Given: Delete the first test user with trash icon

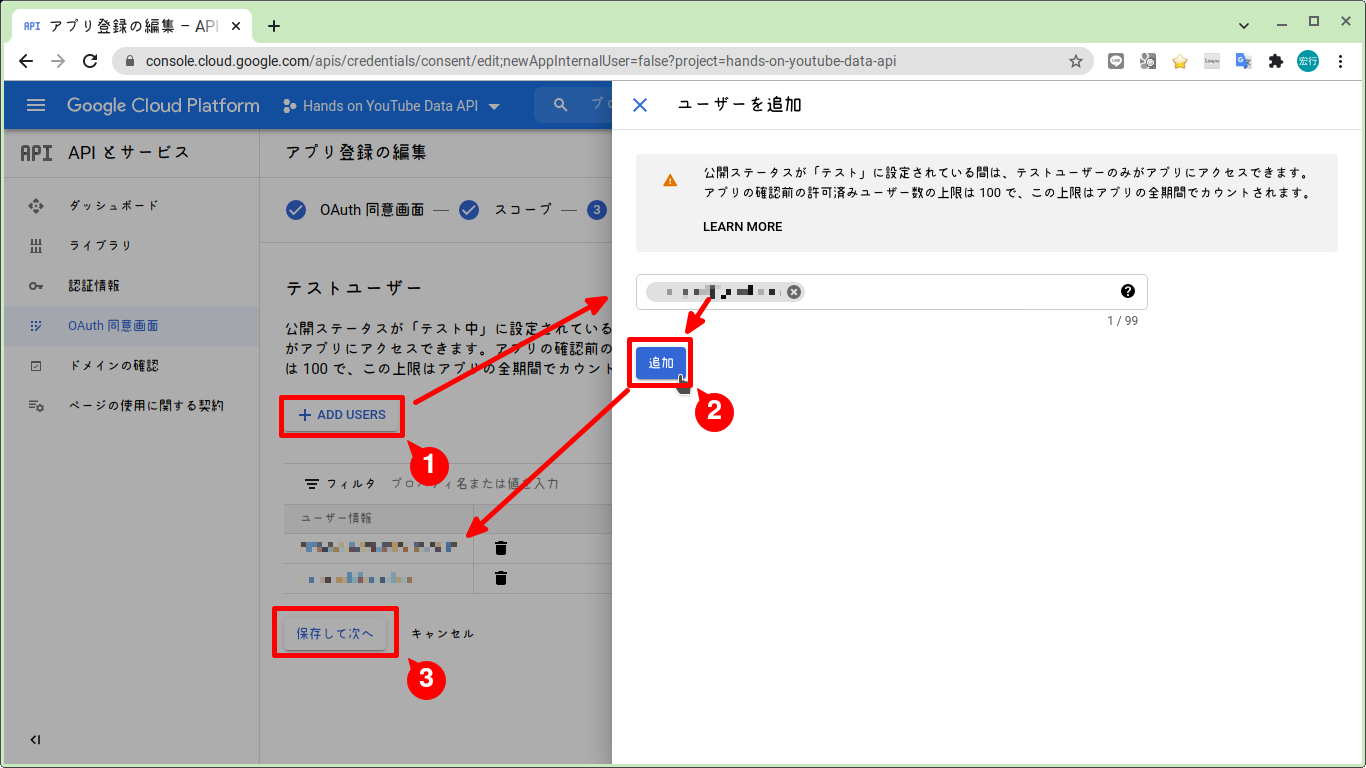Looking at the screenshot, I should tap(500, 547).
